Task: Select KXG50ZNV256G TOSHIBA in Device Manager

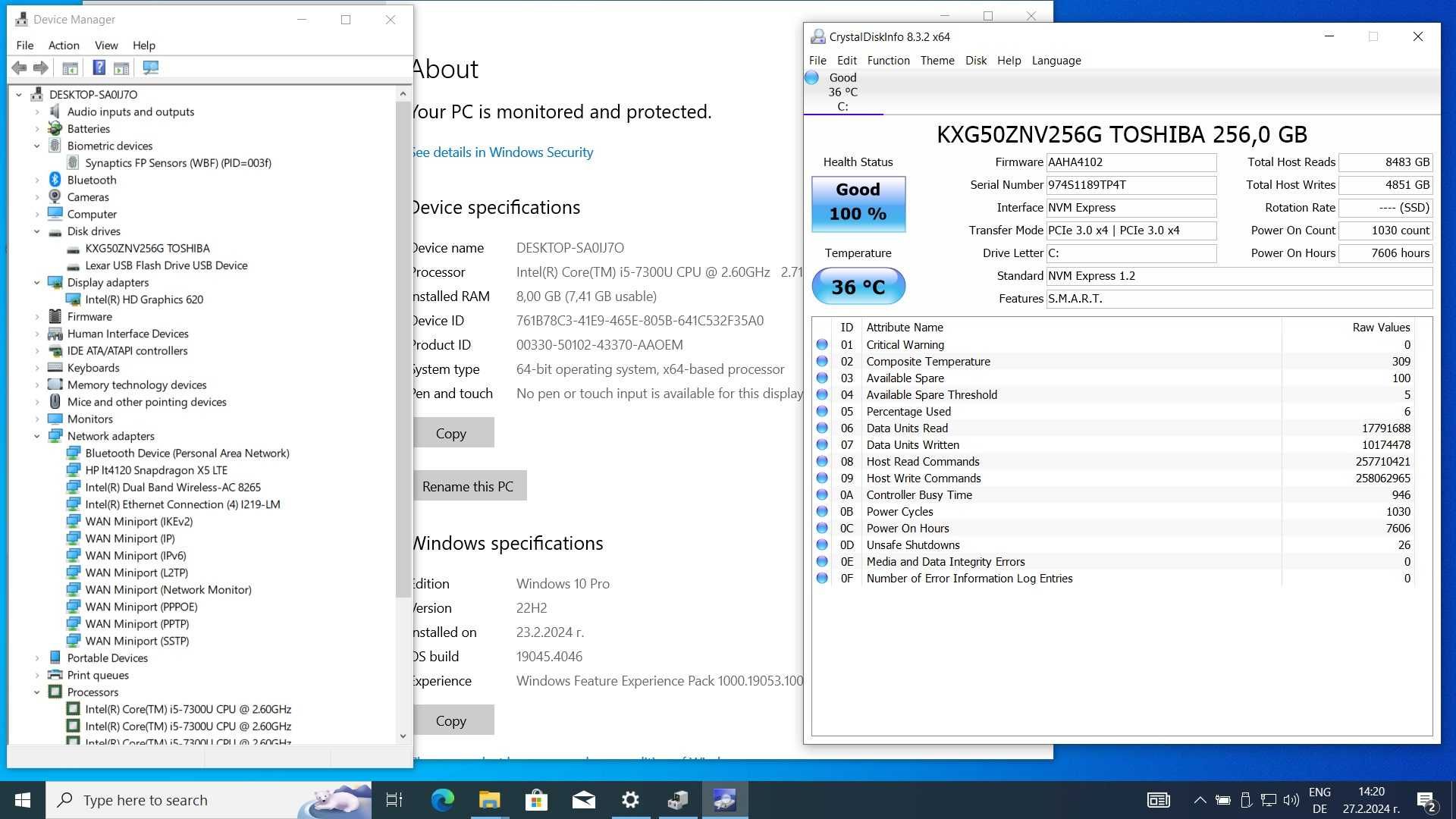Action: point(147,248)
